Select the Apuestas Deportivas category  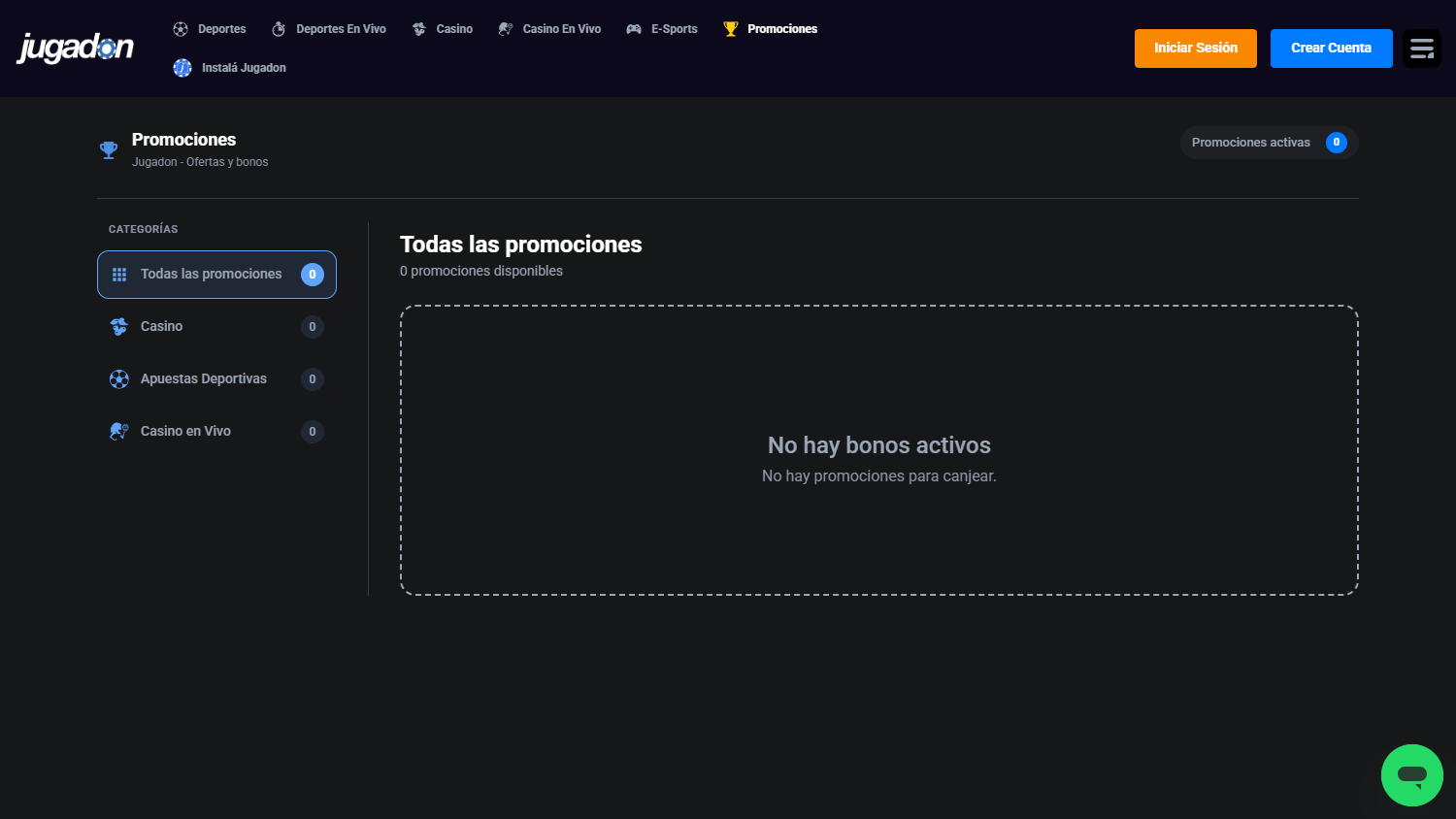[x=216, y=379]
